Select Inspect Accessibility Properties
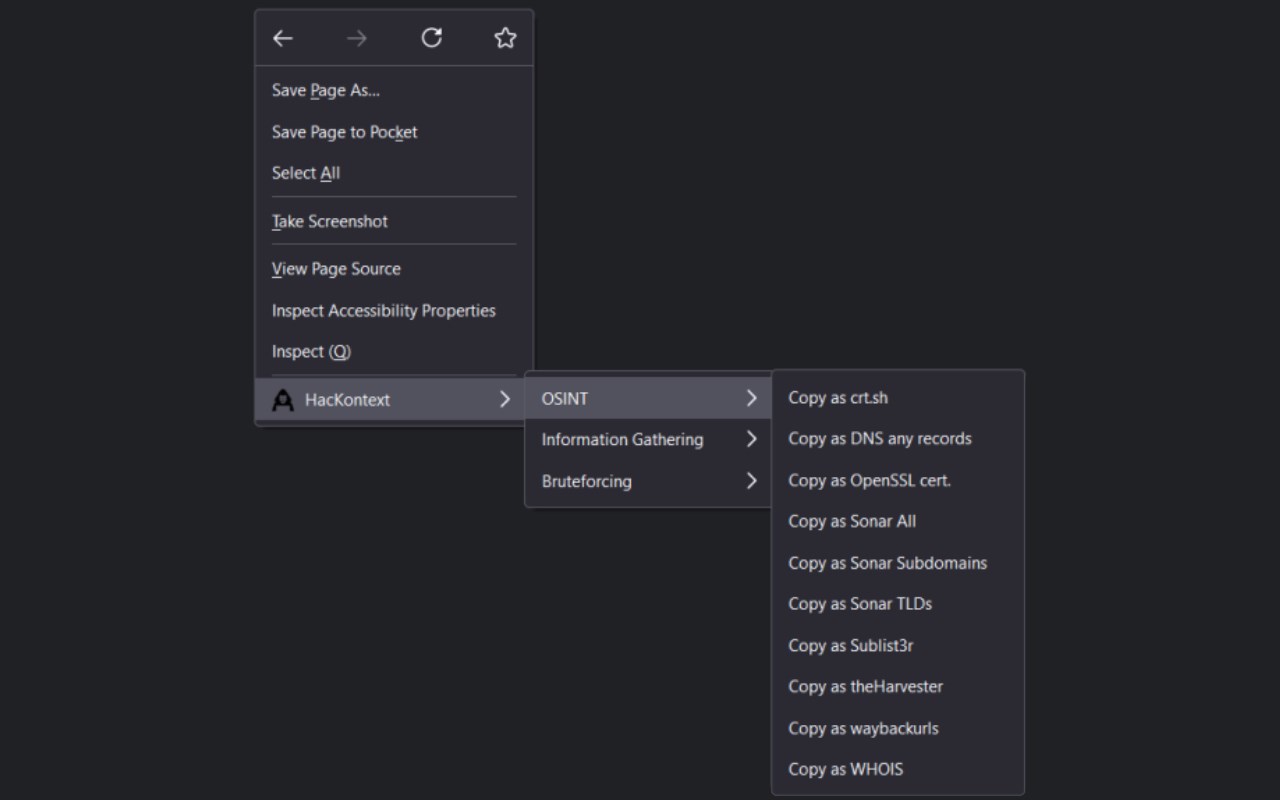Viewport: 1280px width, 800px height. tap(383, 311)
